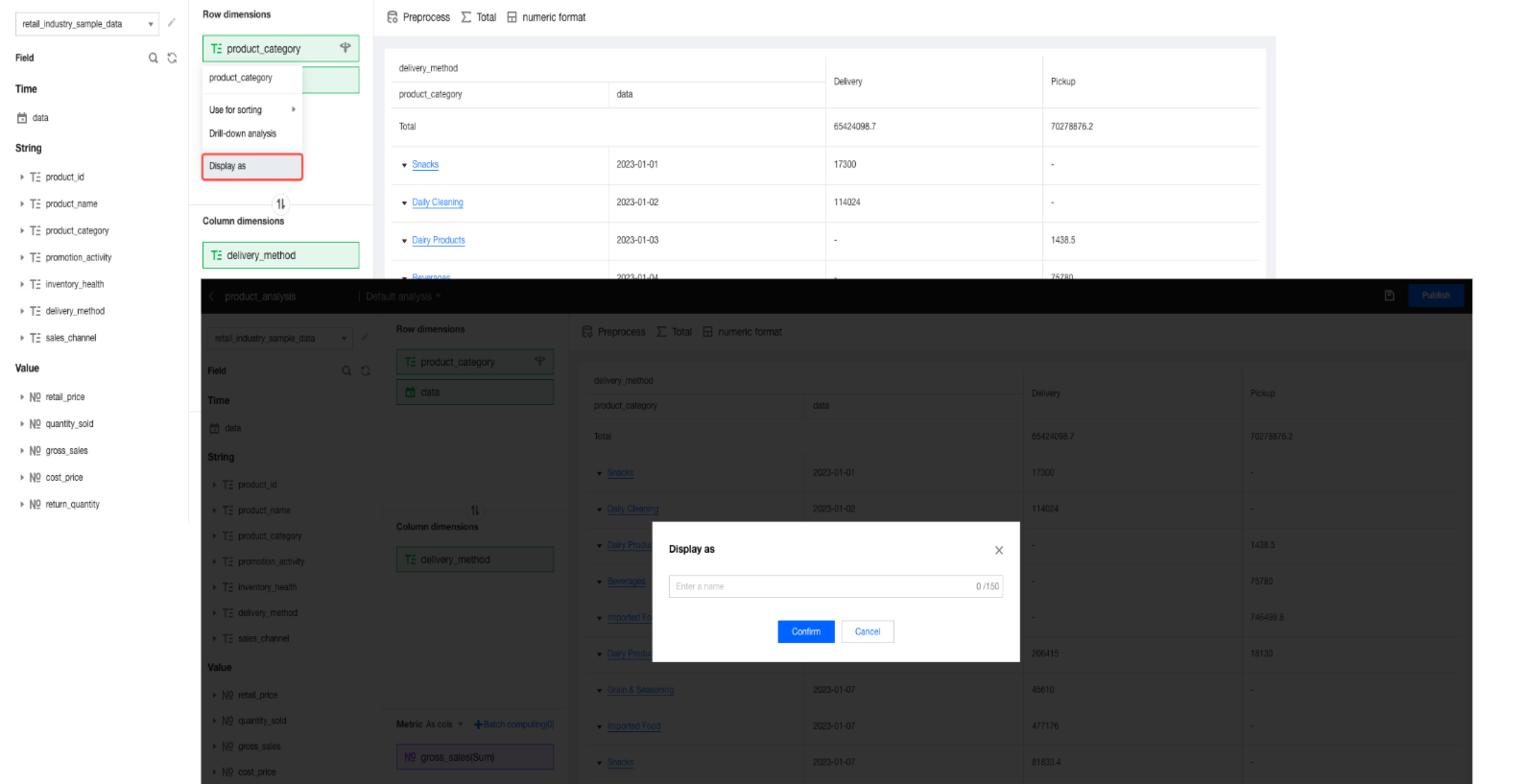
Task: Collapse Snacks row arrow in upper table
Action: [x=404, y=165]
